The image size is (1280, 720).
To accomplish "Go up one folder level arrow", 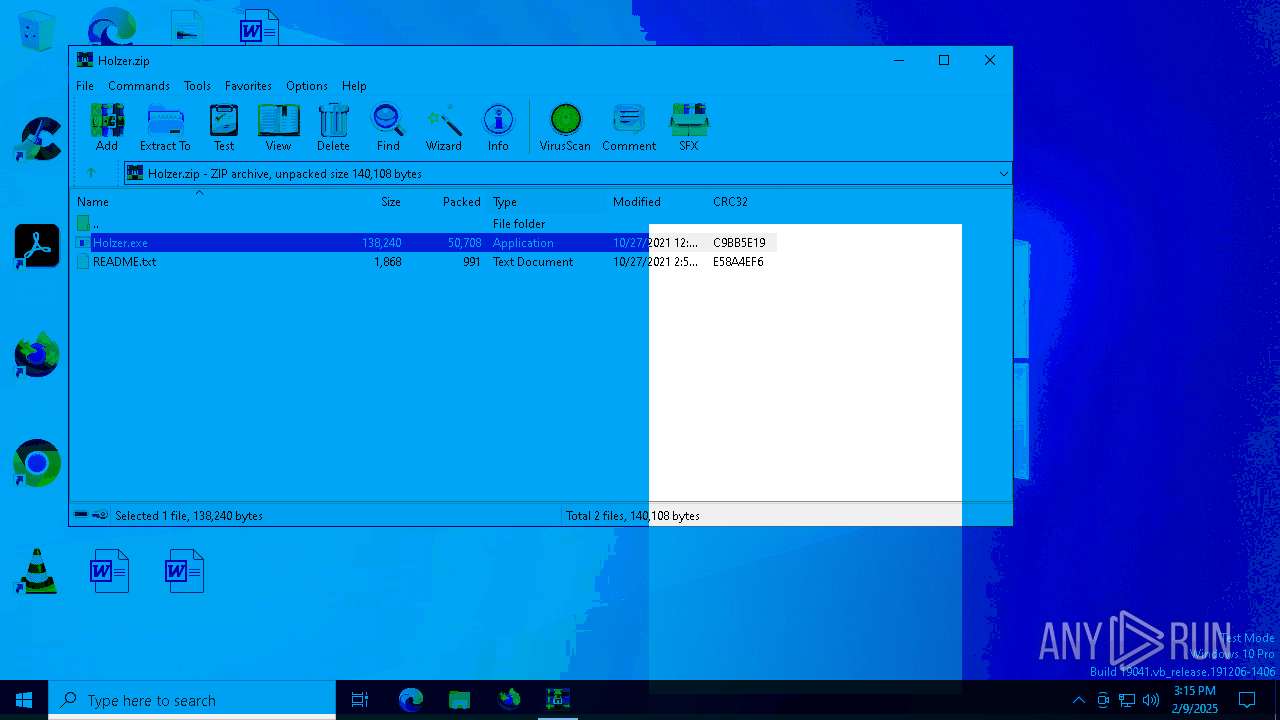I will (91, 173).
